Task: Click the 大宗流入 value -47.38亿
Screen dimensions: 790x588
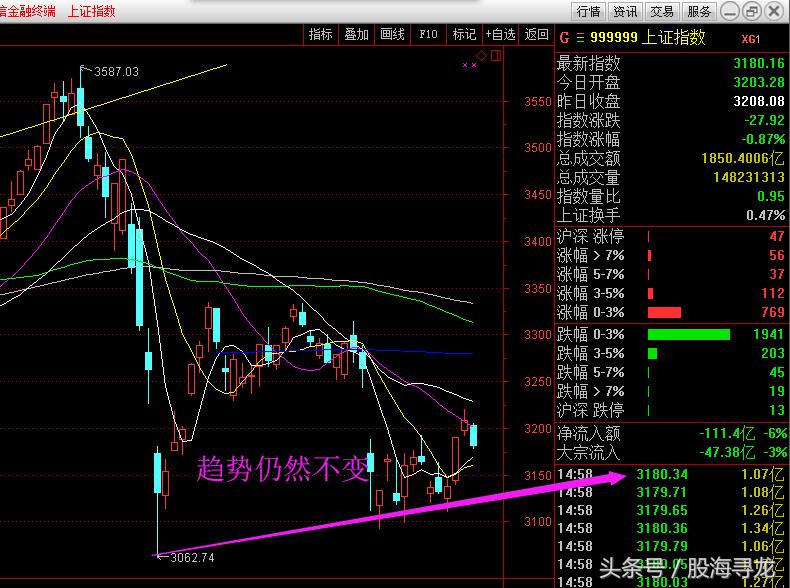Action: coord(727,452)
